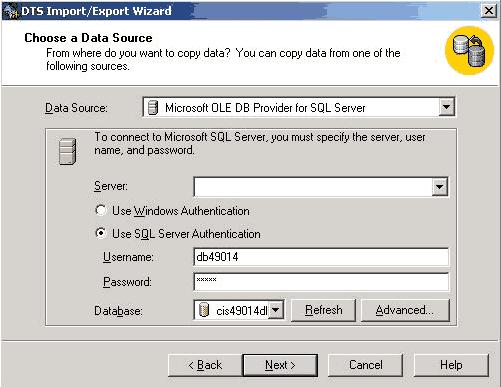Expand the Server dropdown list

click(x=440, y=187)
